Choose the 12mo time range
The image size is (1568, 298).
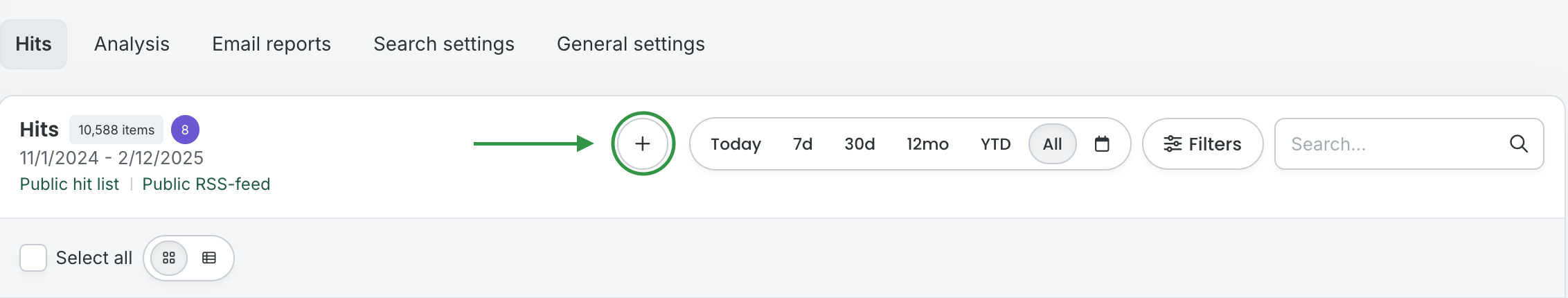tap(927, 143)
